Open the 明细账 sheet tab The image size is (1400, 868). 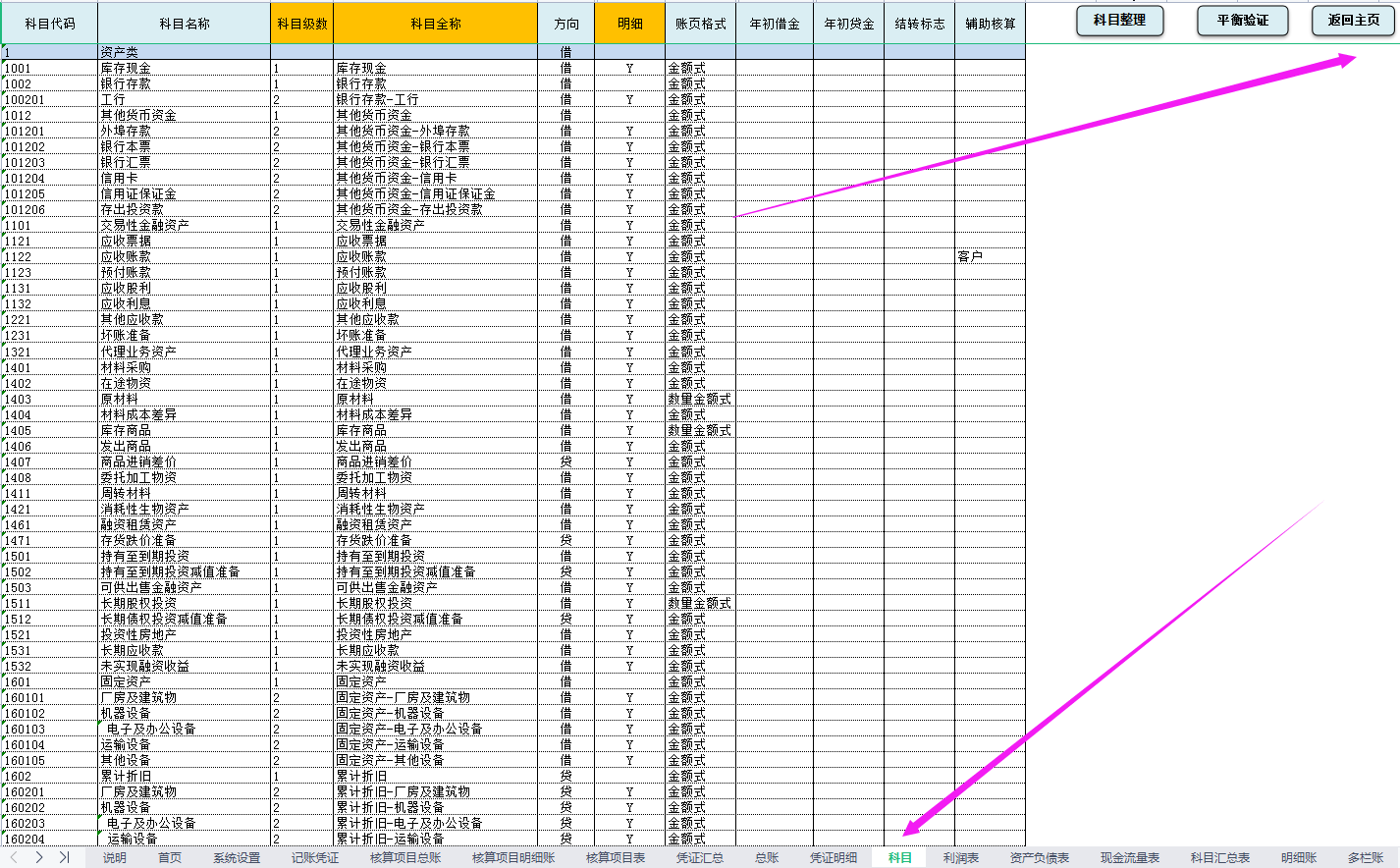point(1299,858)
